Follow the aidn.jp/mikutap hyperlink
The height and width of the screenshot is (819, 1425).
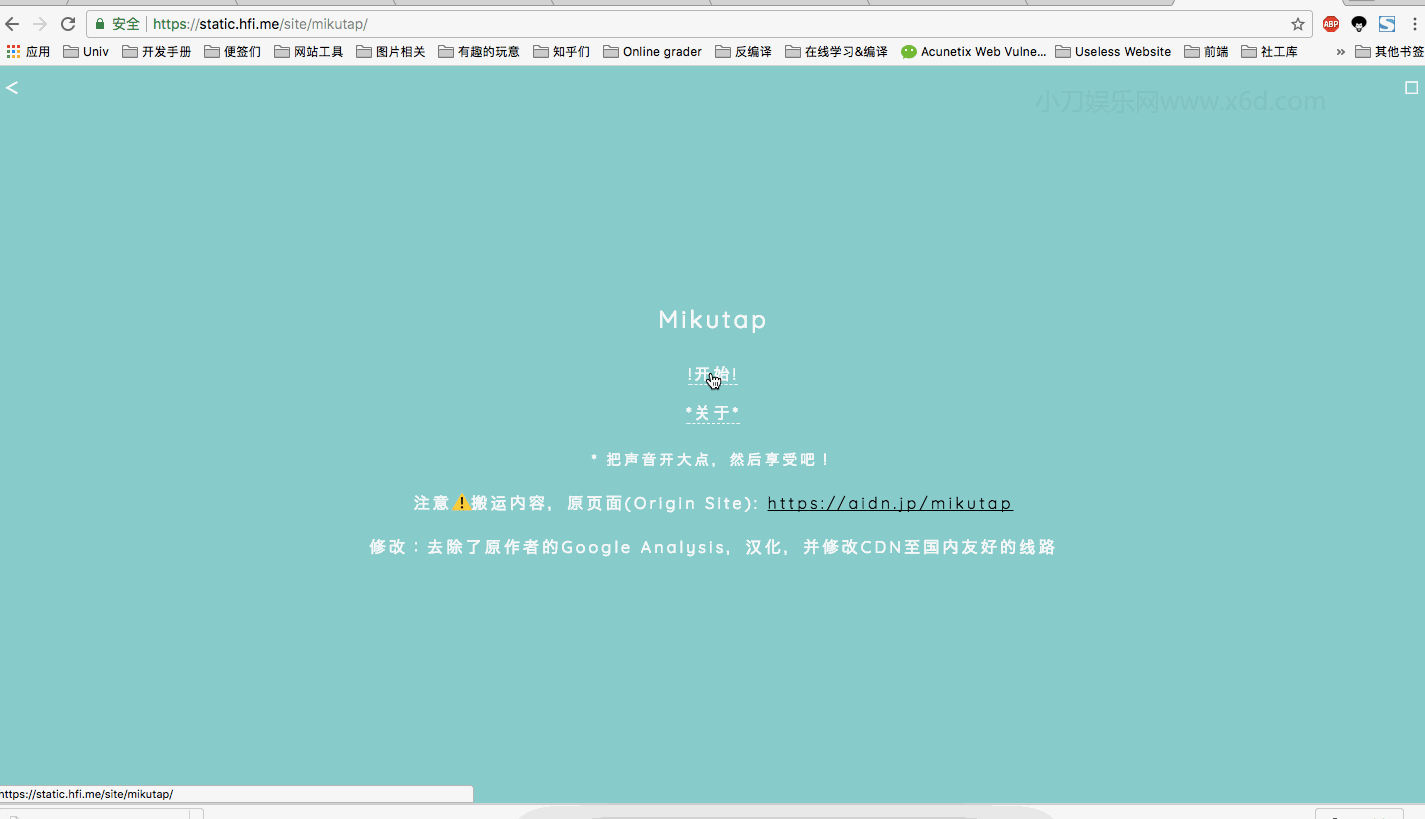click(889, 503)
